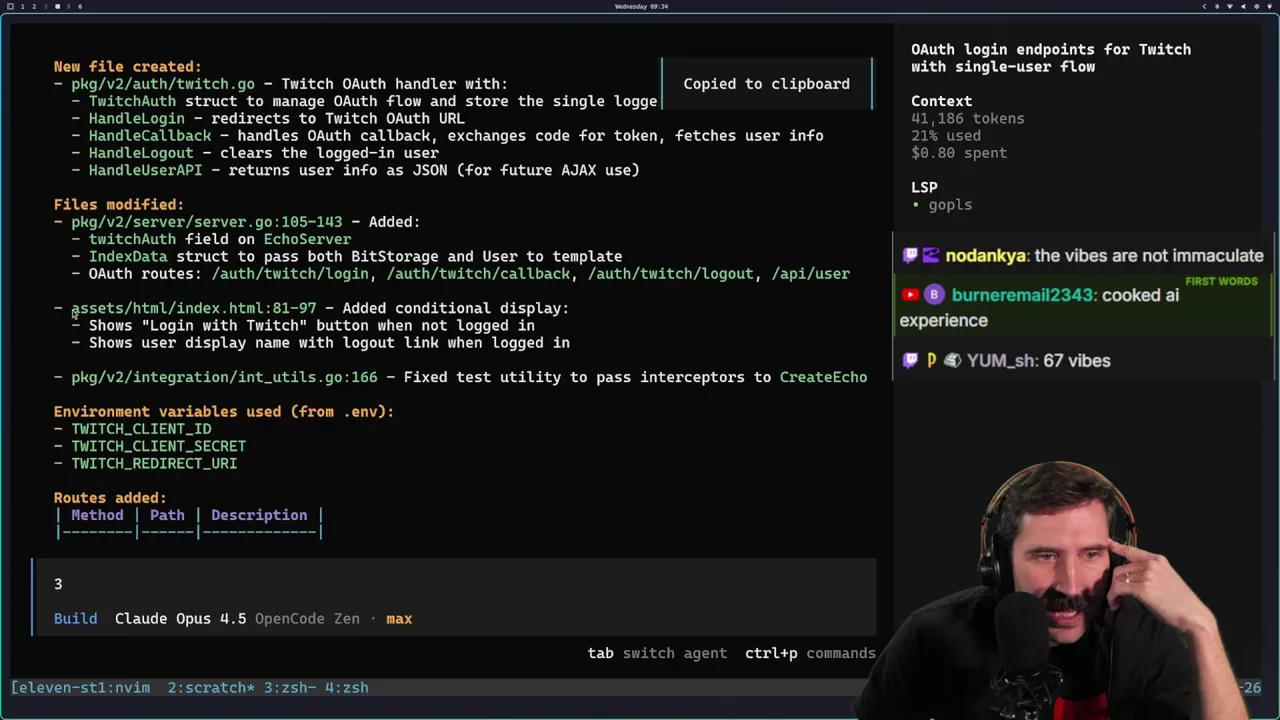Click the tray expand chevron in top bar
Screen dimensions: 1280x720
click(1204, 6)
